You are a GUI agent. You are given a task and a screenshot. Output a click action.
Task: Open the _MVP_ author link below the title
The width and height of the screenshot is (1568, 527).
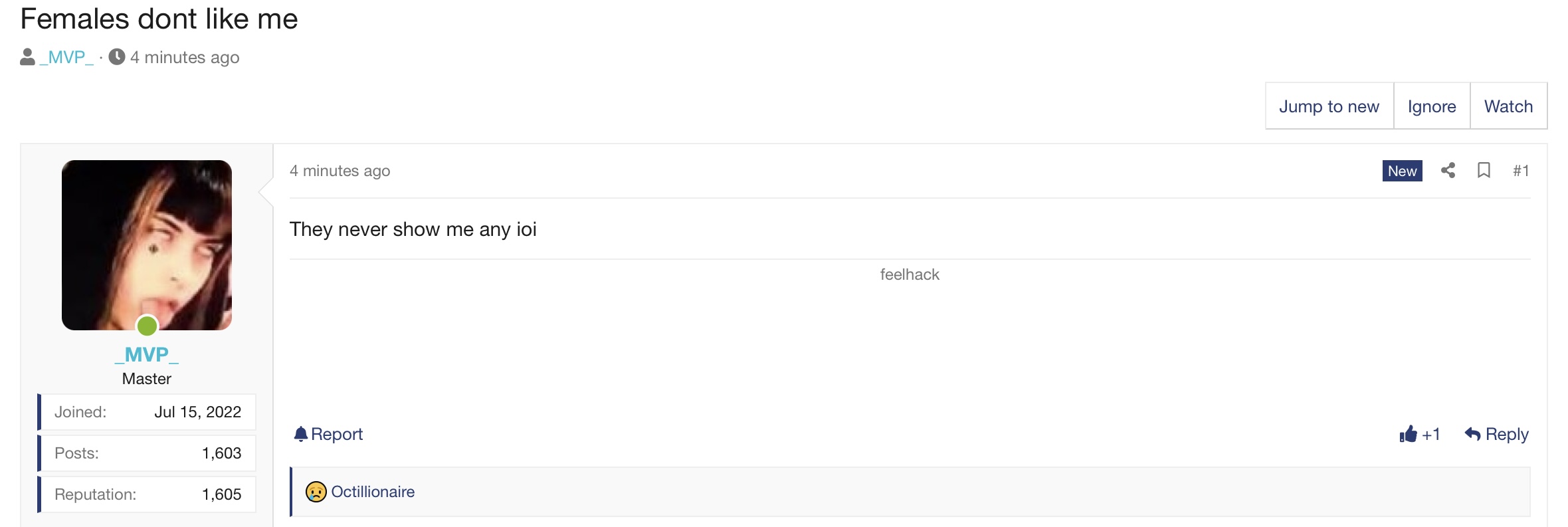pyautogui.click(x=66, y=57)
